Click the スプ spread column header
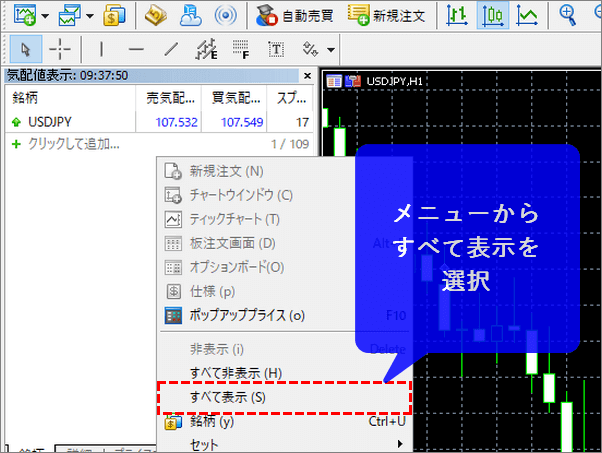This screenshot has height=453, width=602. (x=290, y=98)
